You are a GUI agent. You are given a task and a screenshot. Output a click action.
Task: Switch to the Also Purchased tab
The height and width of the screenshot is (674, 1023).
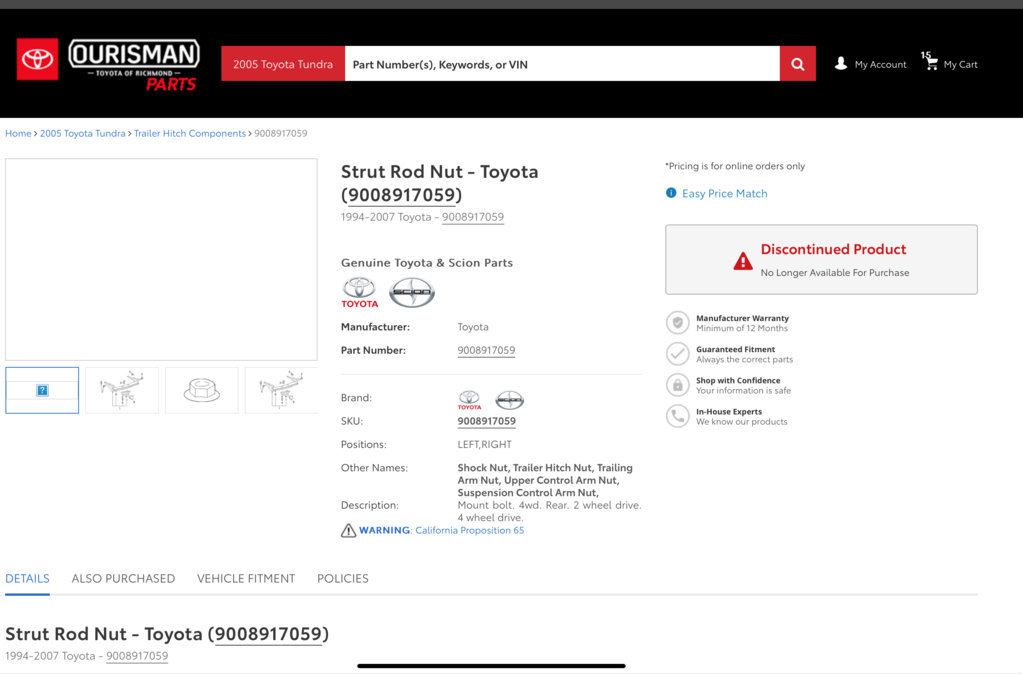(x=123, y=578)
